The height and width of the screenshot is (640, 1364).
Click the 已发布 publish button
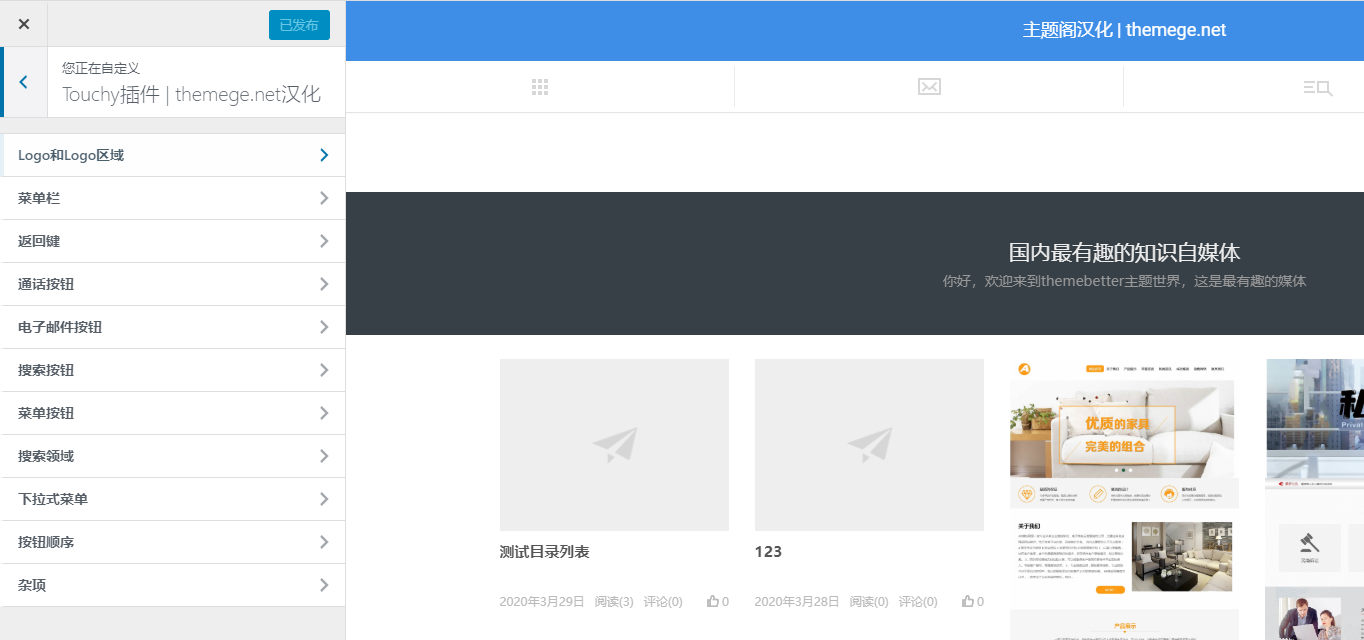pos(299,25)
